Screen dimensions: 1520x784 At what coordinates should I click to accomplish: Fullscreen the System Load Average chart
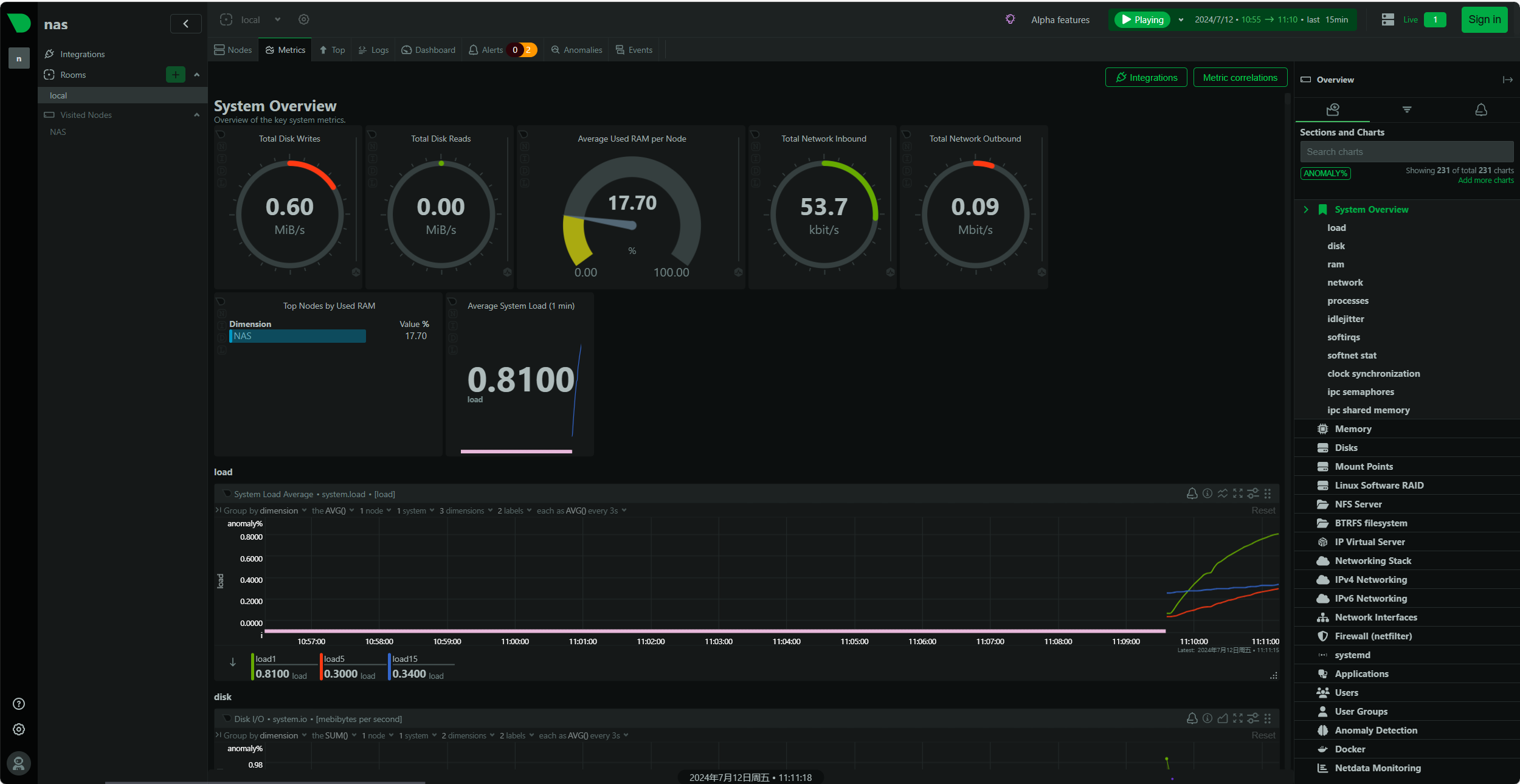click(1238, 493)
